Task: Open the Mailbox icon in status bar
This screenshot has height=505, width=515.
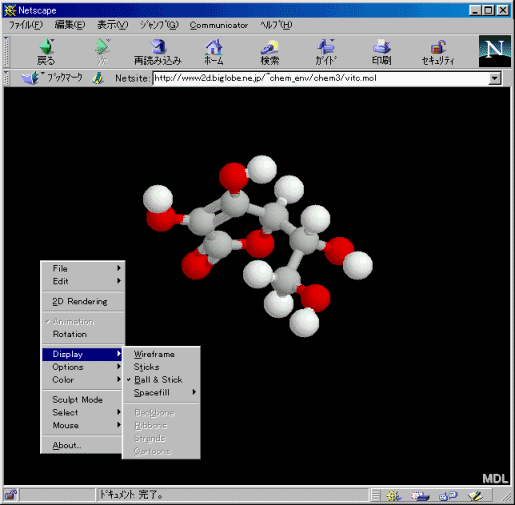Action: 420,496
